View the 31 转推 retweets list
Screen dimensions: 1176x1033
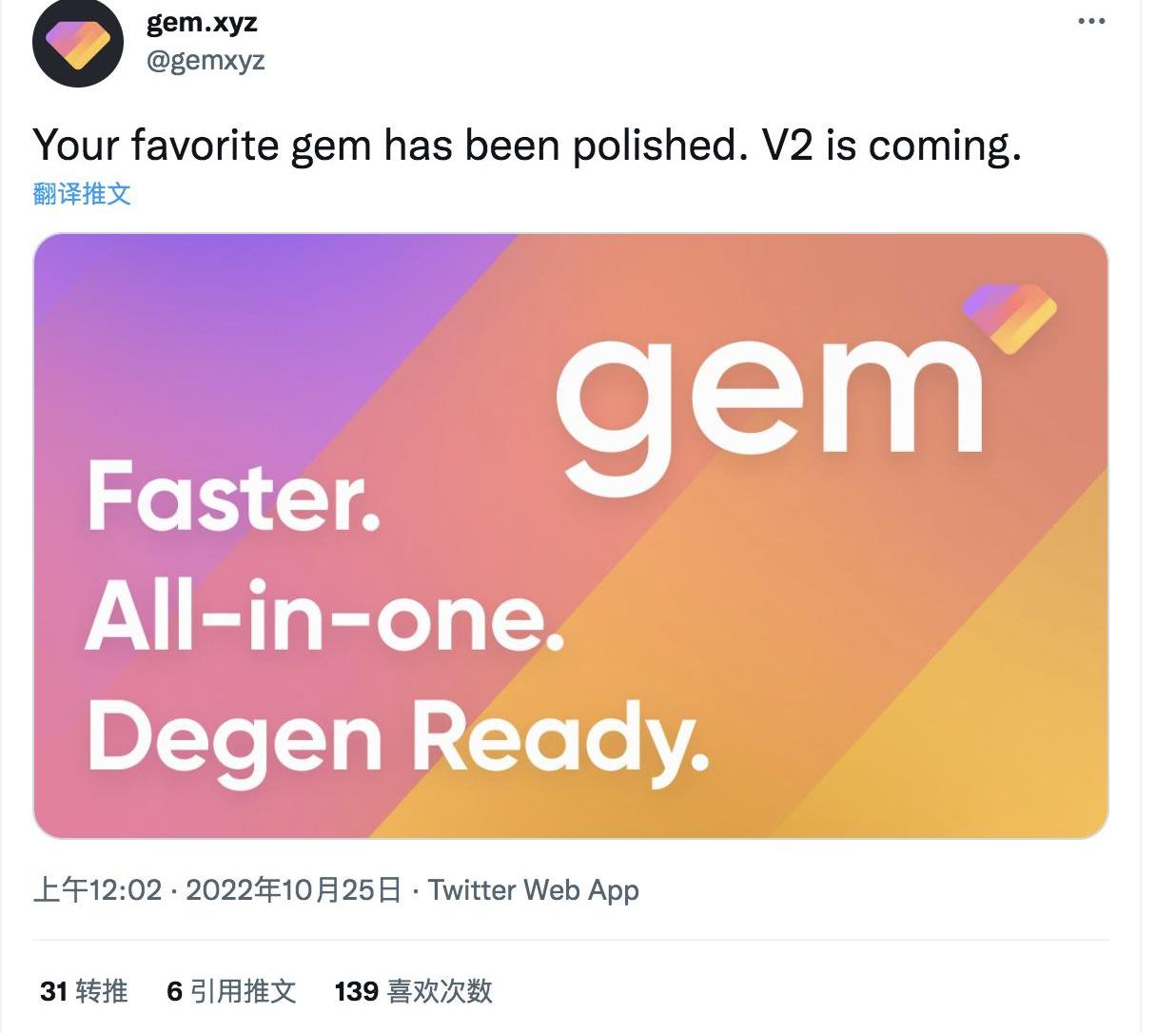(x=84, y=991)
